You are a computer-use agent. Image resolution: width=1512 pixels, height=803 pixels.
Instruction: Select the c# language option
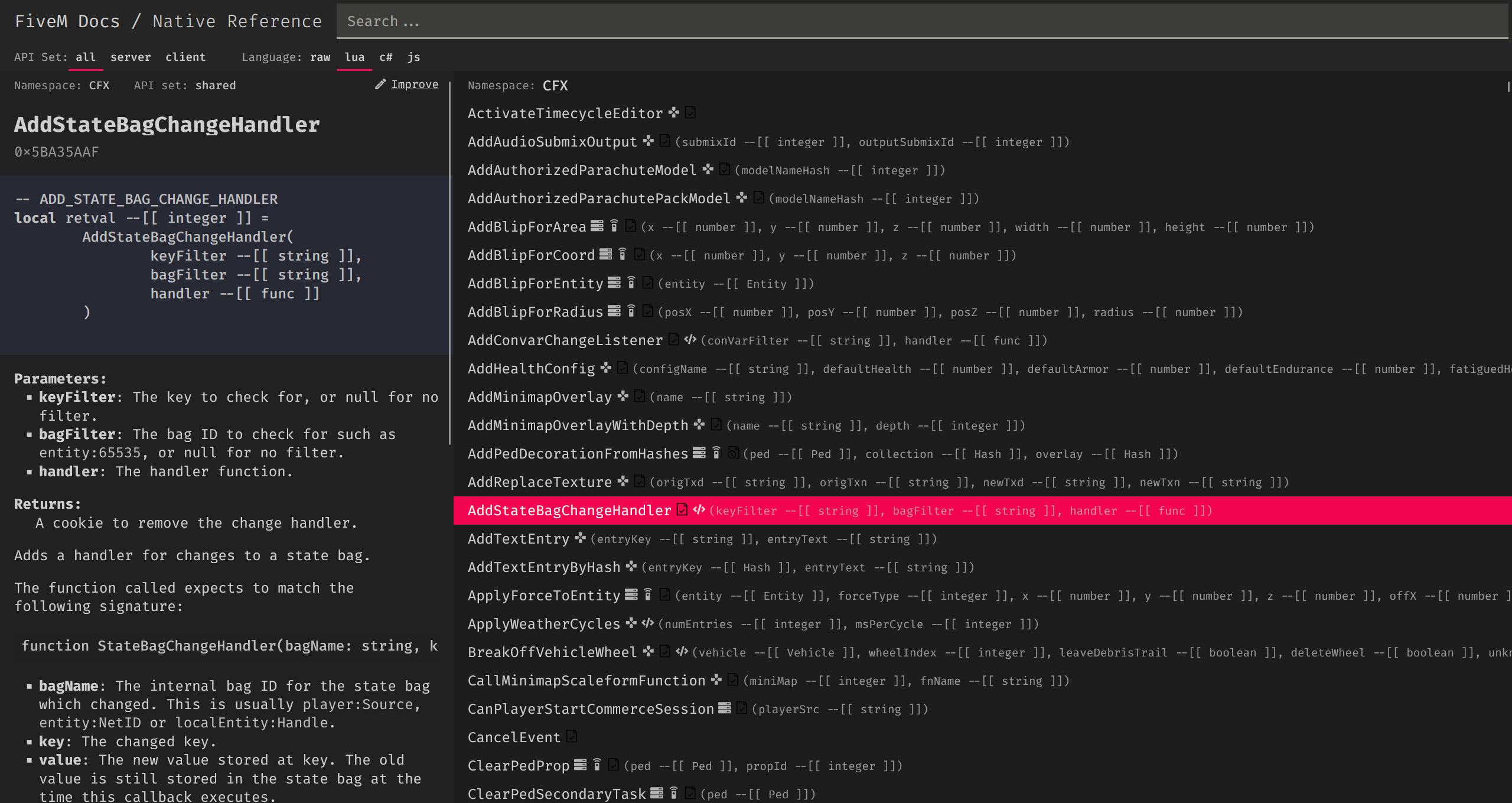[386, 57]
